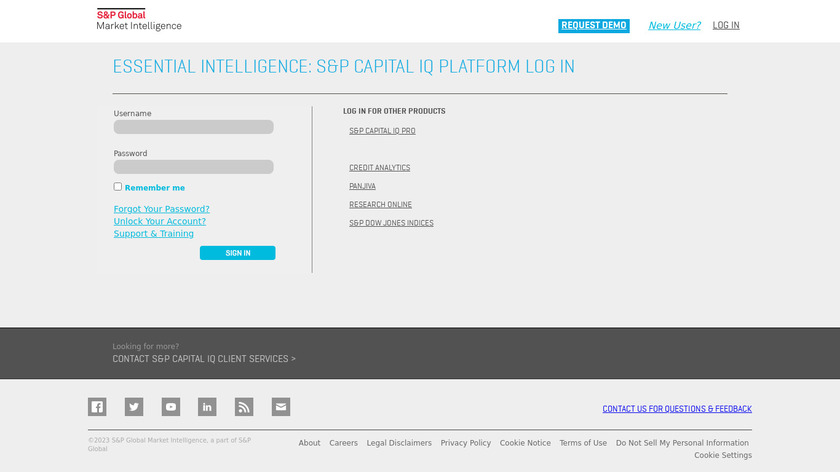Focus the Username input field

click(193, 127)
